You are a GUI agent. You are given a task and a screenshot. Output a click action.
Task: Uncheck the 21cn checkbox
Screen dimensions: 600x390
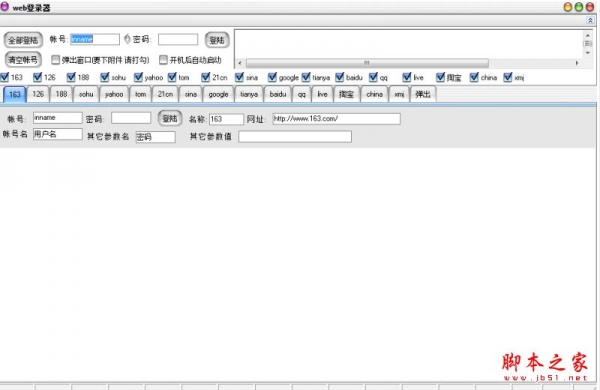click(x=206, y=77)
